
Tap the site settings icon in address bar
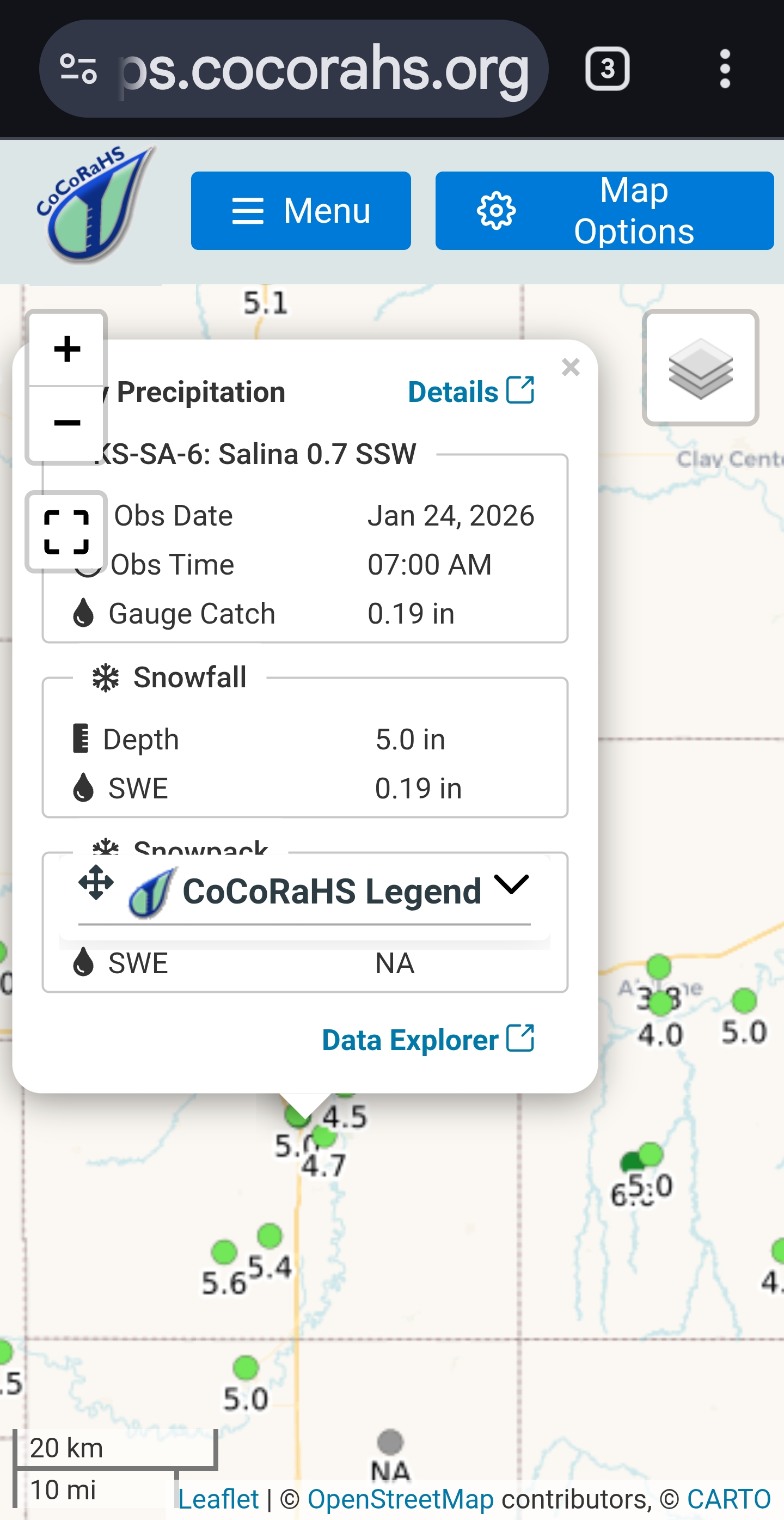pos(78,69)
